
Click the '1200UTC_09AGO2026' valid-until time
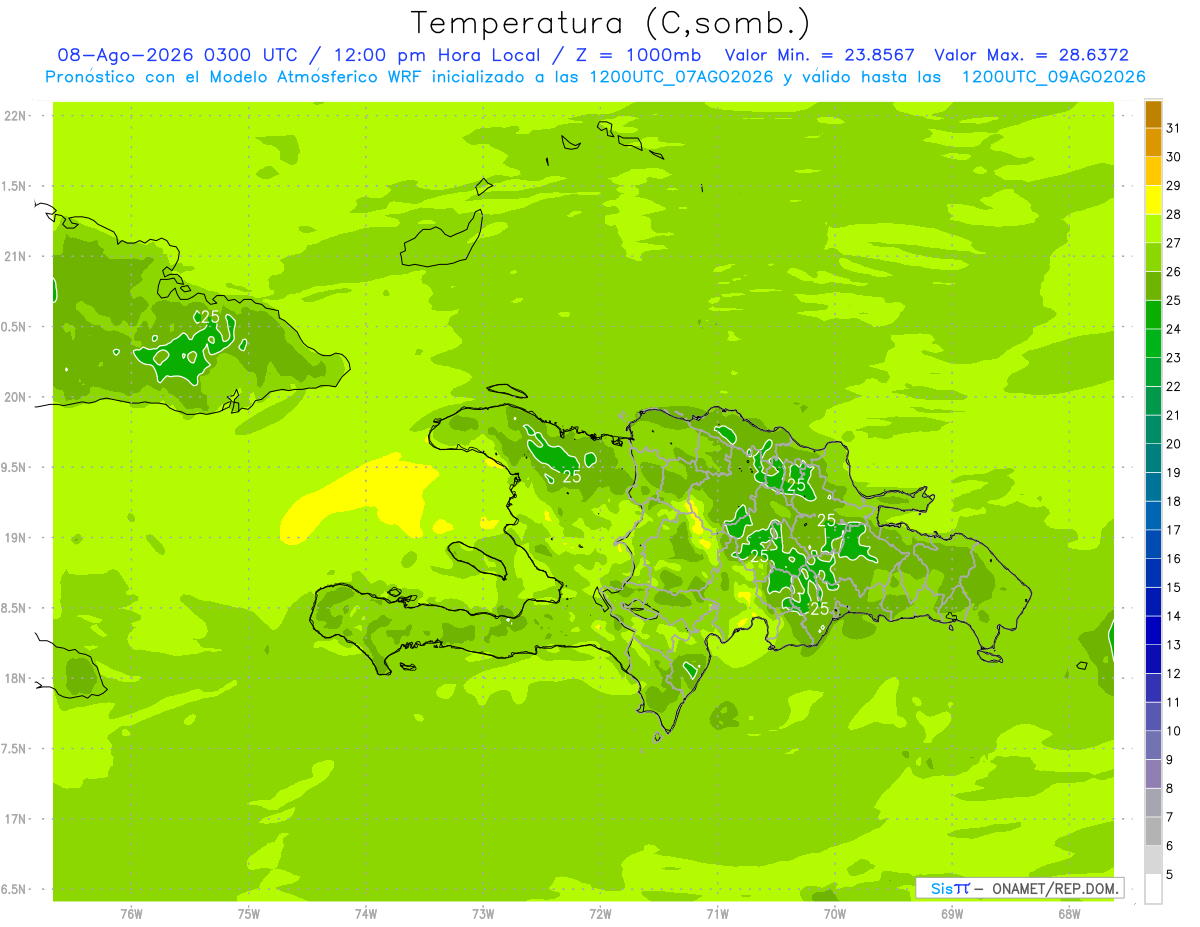pos(1053,77)
